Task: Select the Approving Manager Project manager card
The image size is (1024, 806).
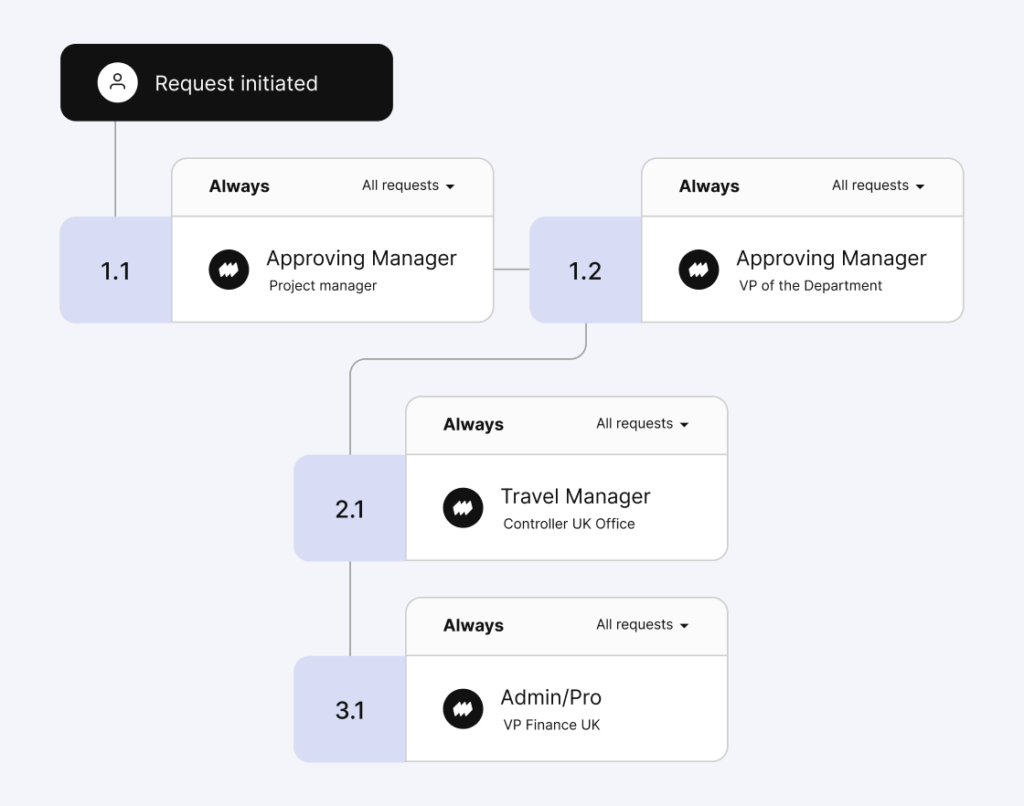Action: pos(333,270)
